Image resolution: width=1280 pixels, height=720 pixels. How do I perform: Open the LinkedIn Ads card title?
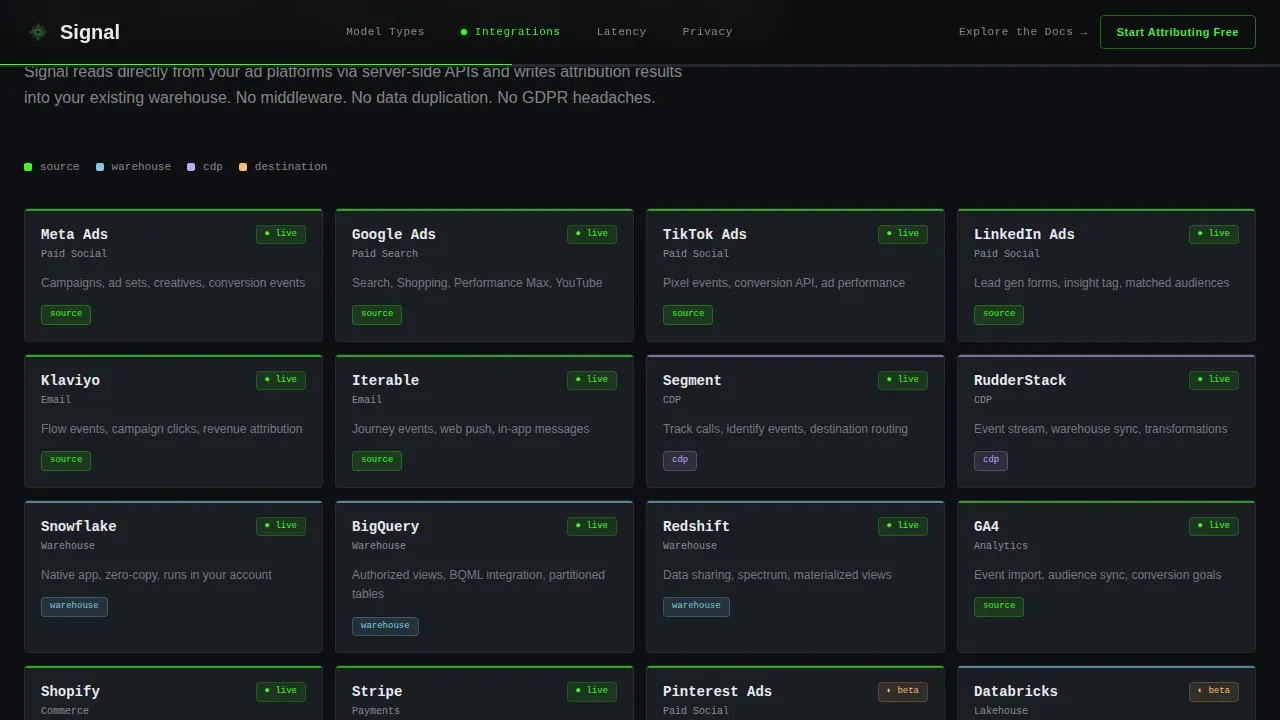click(1024, 234)
